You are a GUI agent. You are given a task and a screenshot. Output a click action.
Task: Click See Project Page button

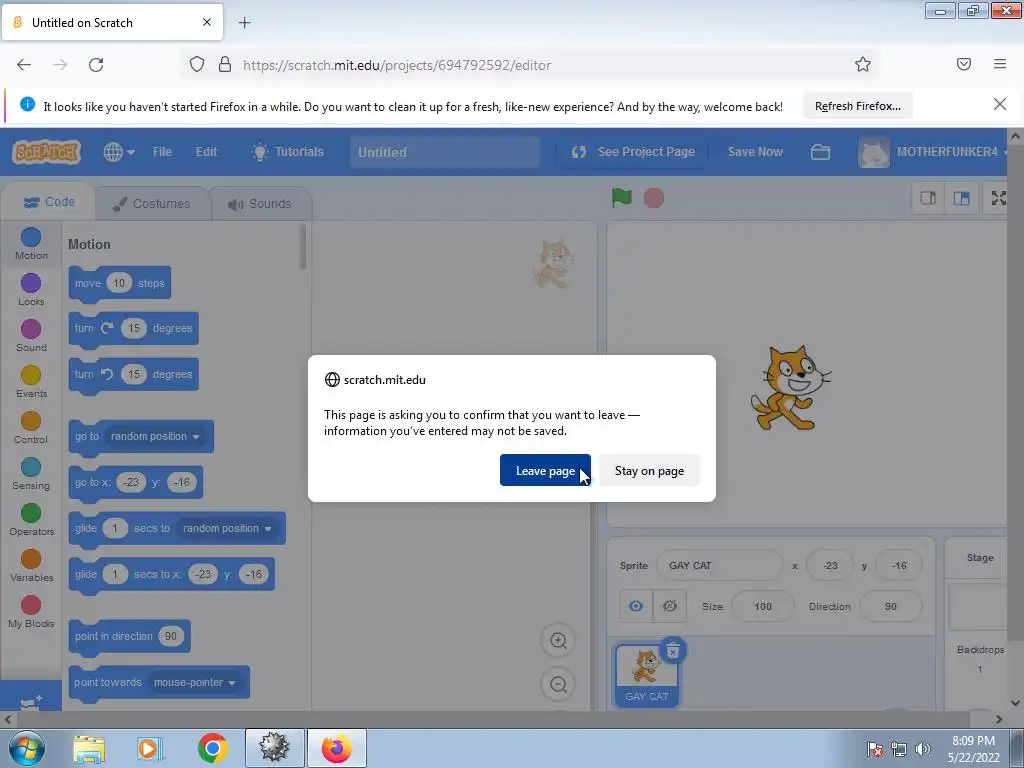point(633,152)
